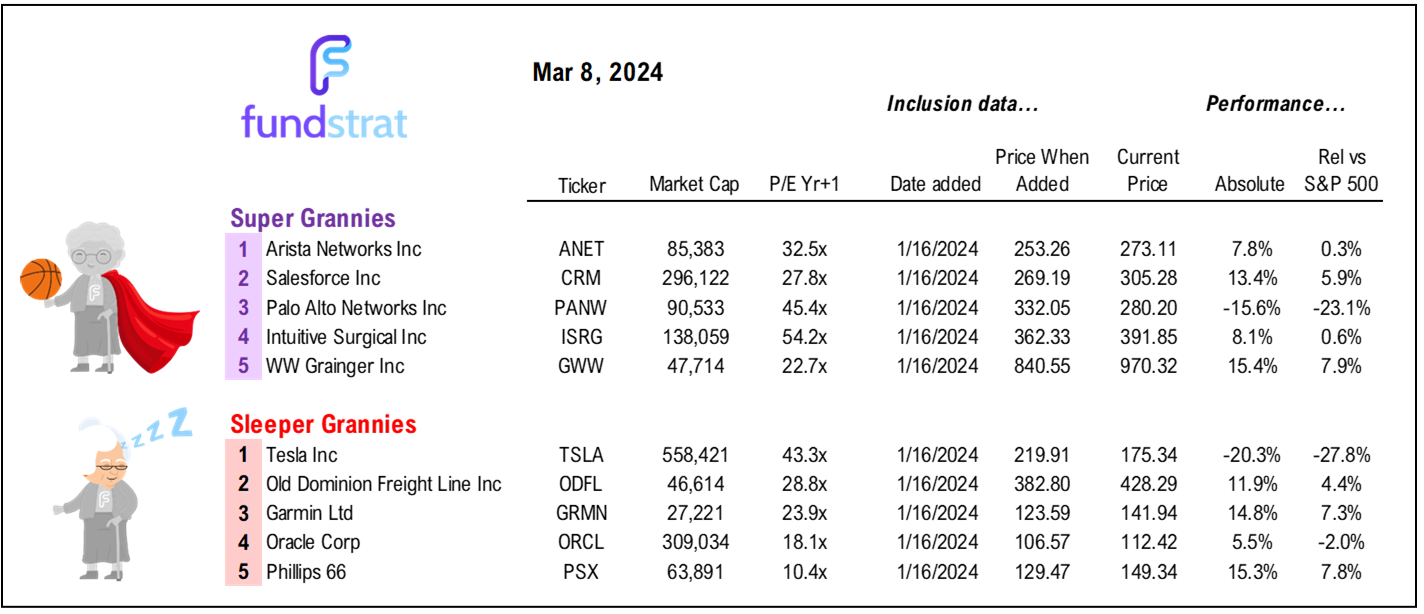Click the basketball held by Super Granny
This screenshot has height=614, width=1424.
[41, 277]
